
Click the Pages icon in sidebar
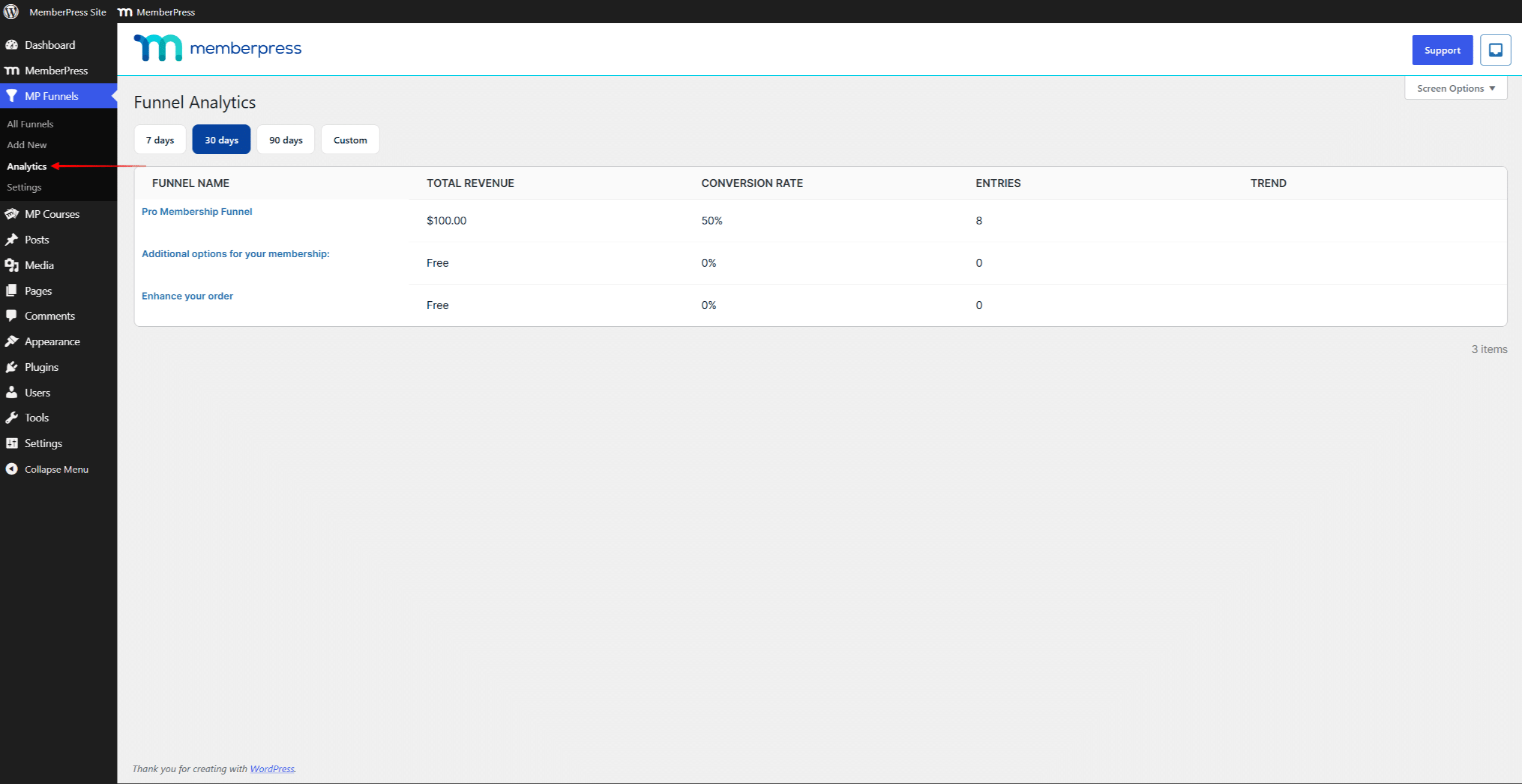pos(11,291)
